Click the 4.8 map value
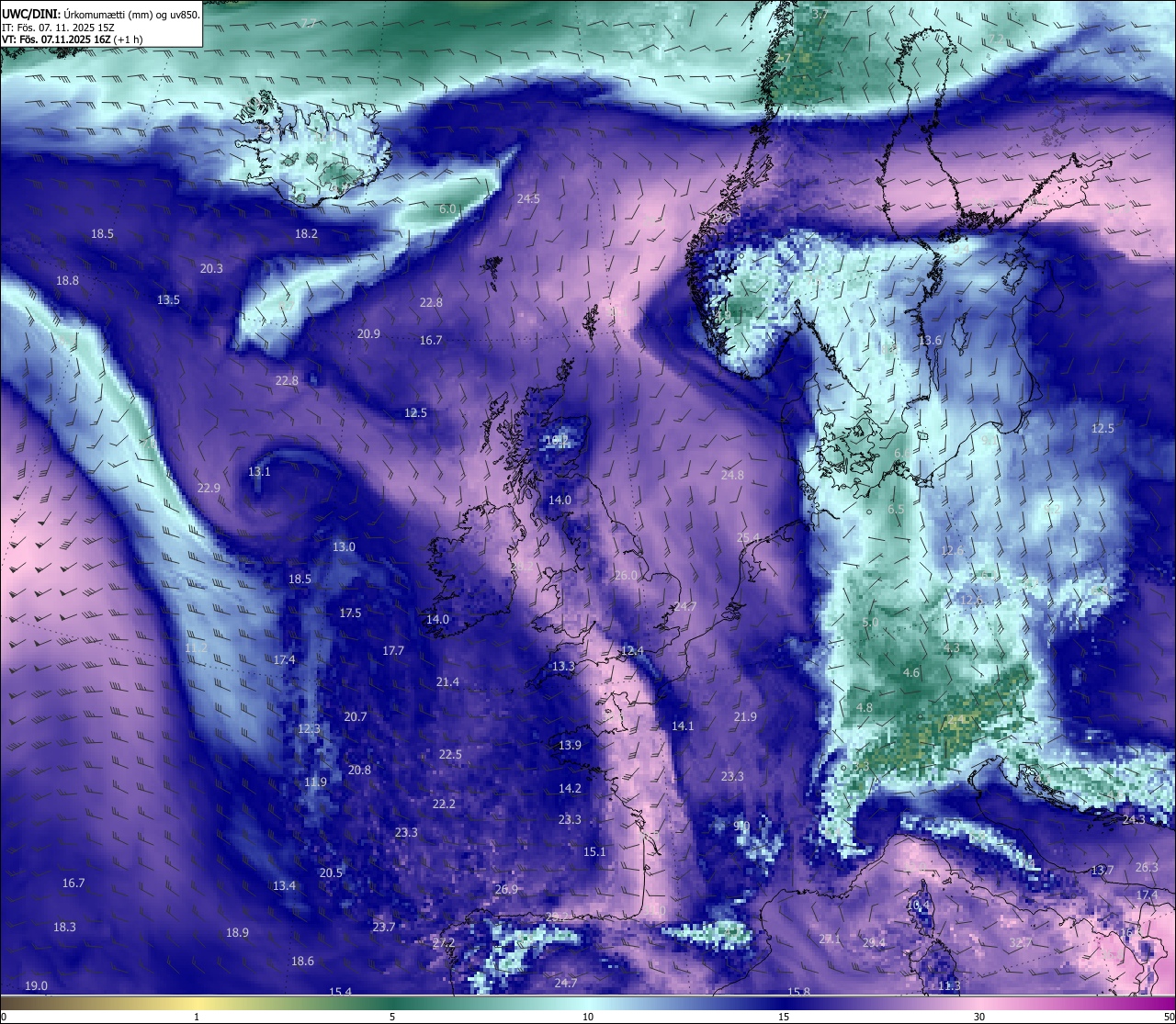Viewport: 1176px width, 1024px height. click(x=865, y=708)
